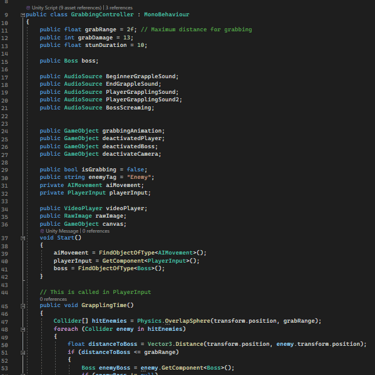The height and width of the screenshot is (375, 375).
Task: Collapse the Start() method fold toggle
Action: click(23, 238)
